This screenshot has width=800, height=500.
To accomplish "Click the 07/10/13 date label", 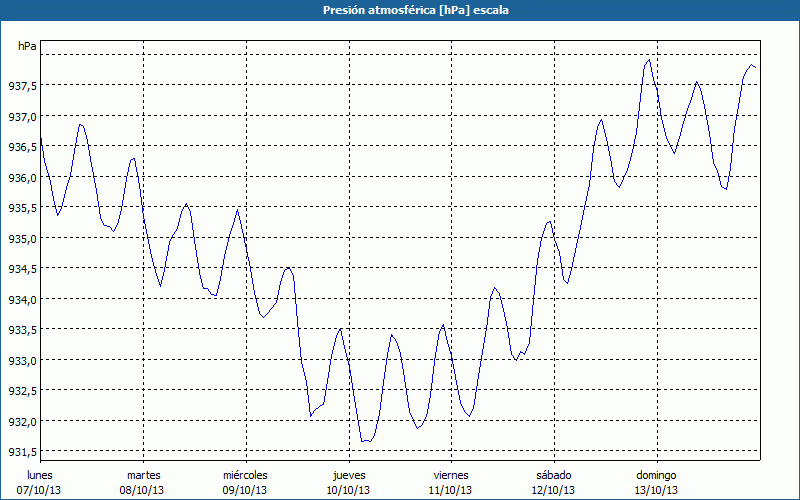I will pos(40,490).
